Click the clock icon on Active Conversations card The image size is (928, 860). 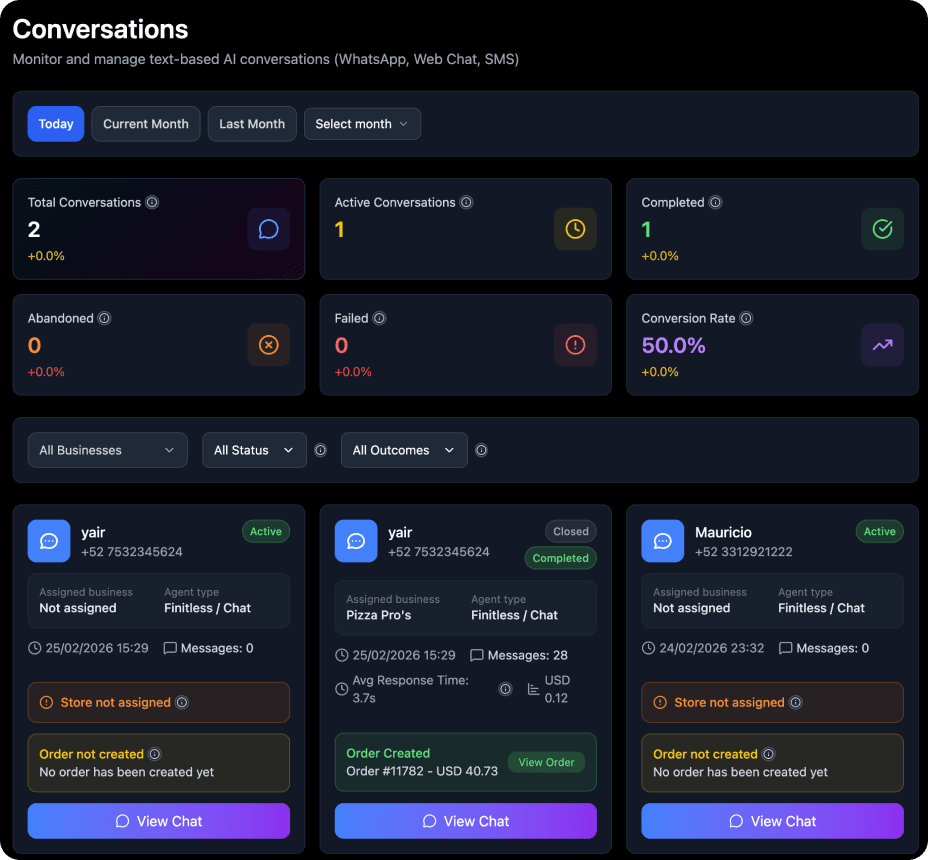point(575,229)
